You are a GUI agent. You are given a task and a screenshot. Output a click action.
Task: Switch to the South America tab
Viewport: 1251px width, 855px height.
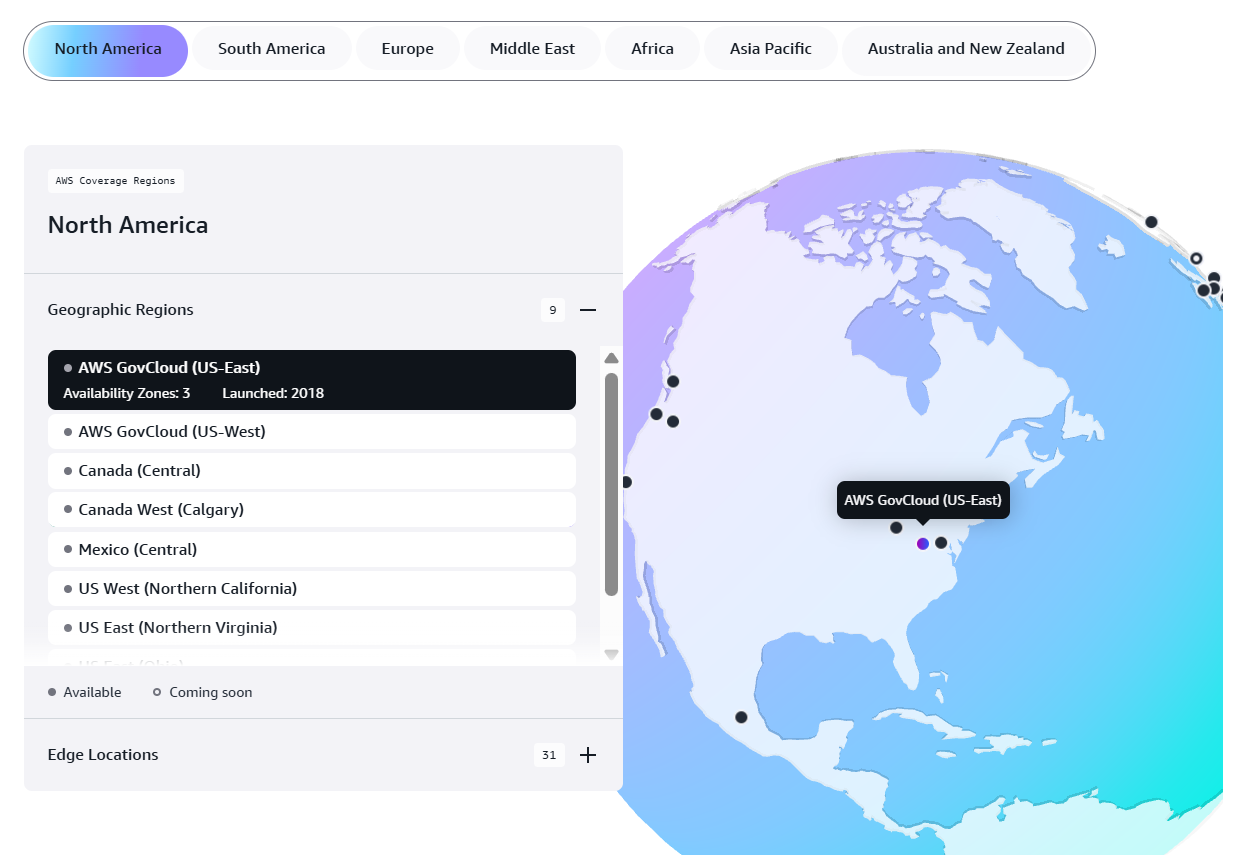point(272,49)
